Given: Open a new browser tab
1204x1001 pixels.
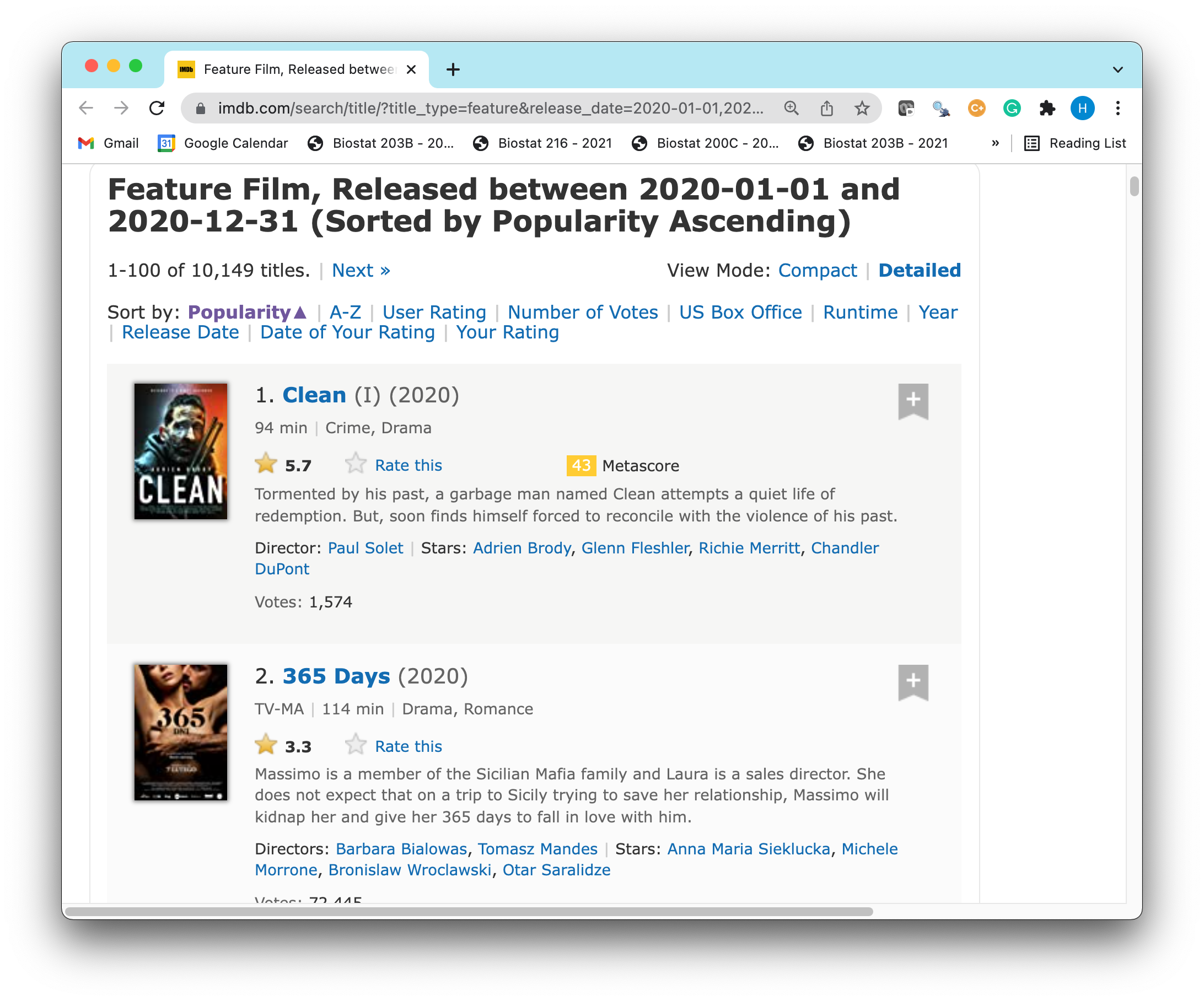Looking at the screenshot, I should (x=453, y=70).
